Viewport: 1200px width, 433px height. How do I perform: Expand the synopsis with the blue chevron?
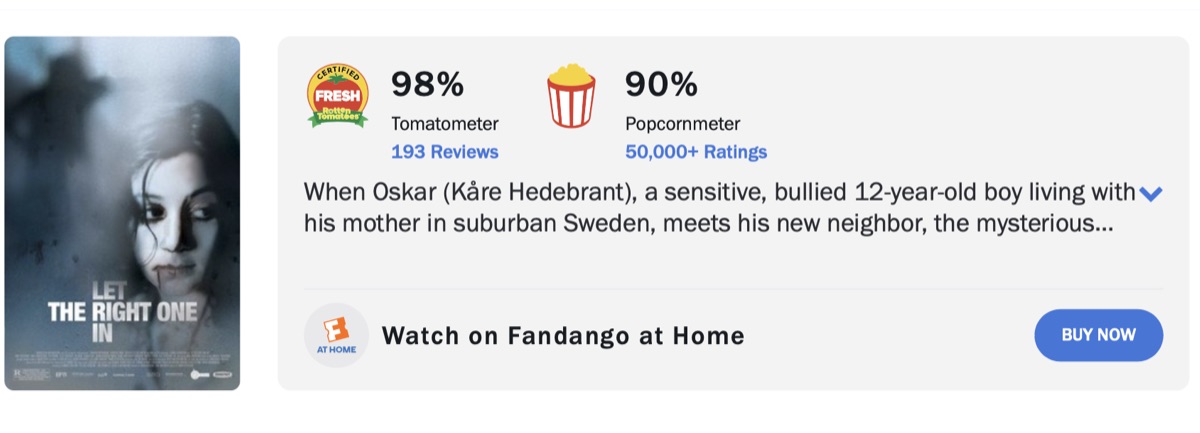click(1151, 194)
